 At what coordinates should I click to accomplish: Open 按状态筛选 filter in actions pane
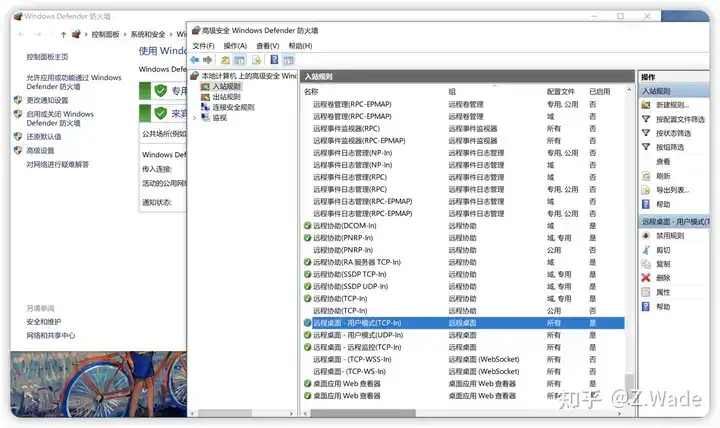(673, 133)
